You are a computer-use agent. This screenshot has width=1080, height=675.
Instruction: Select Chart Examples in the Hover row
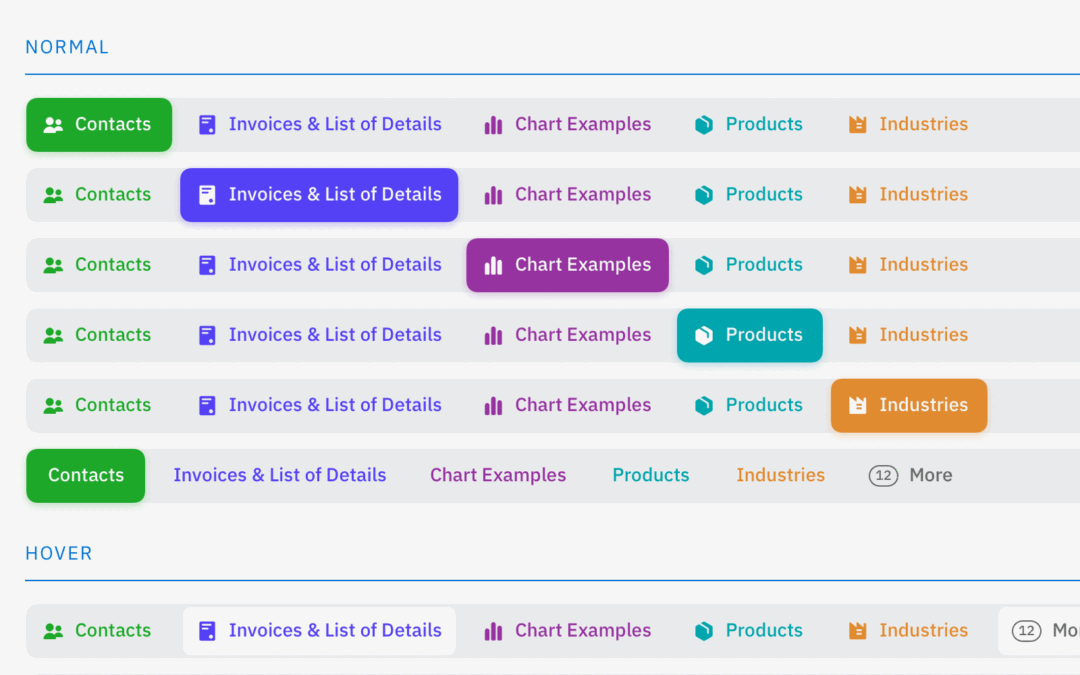click(582, 631)
